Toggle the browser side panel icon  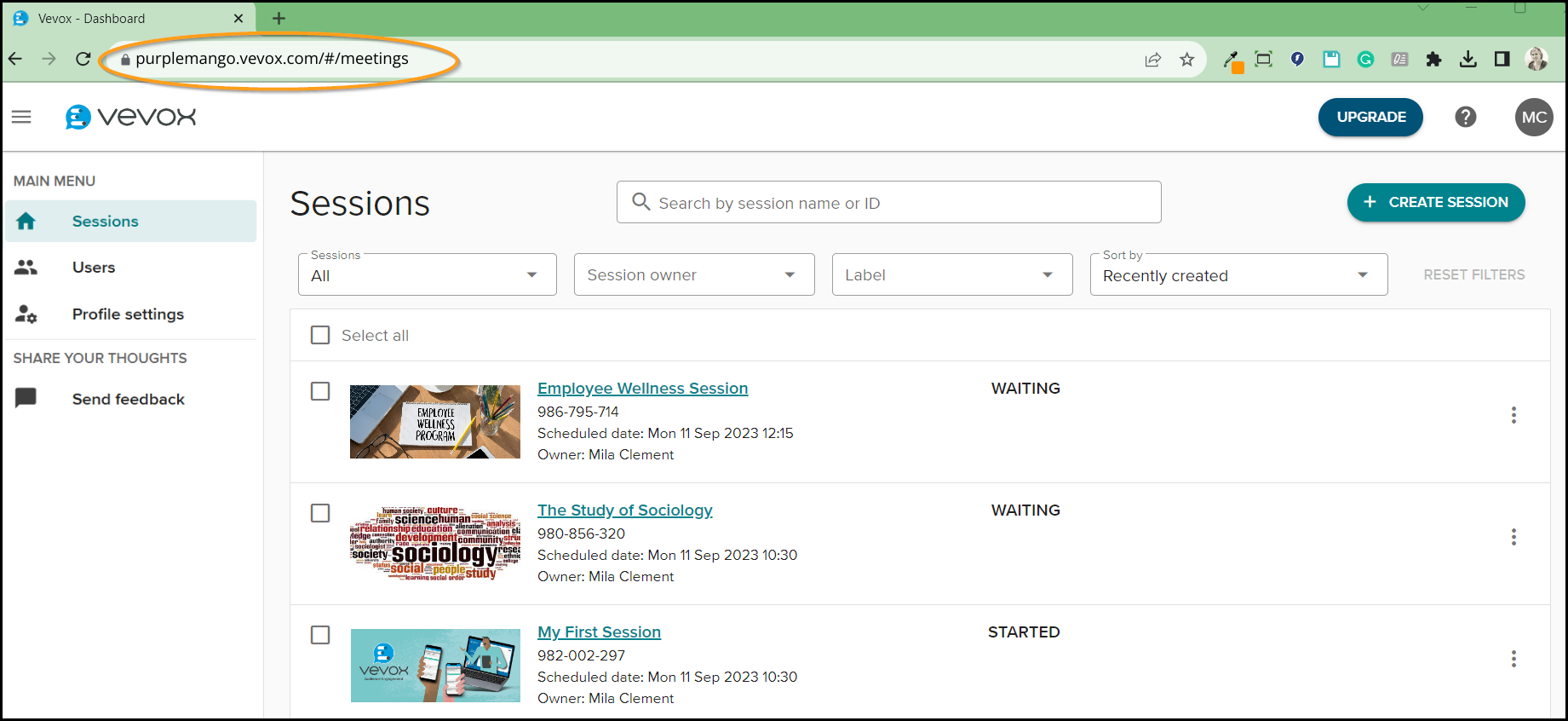click(1502, 59)
